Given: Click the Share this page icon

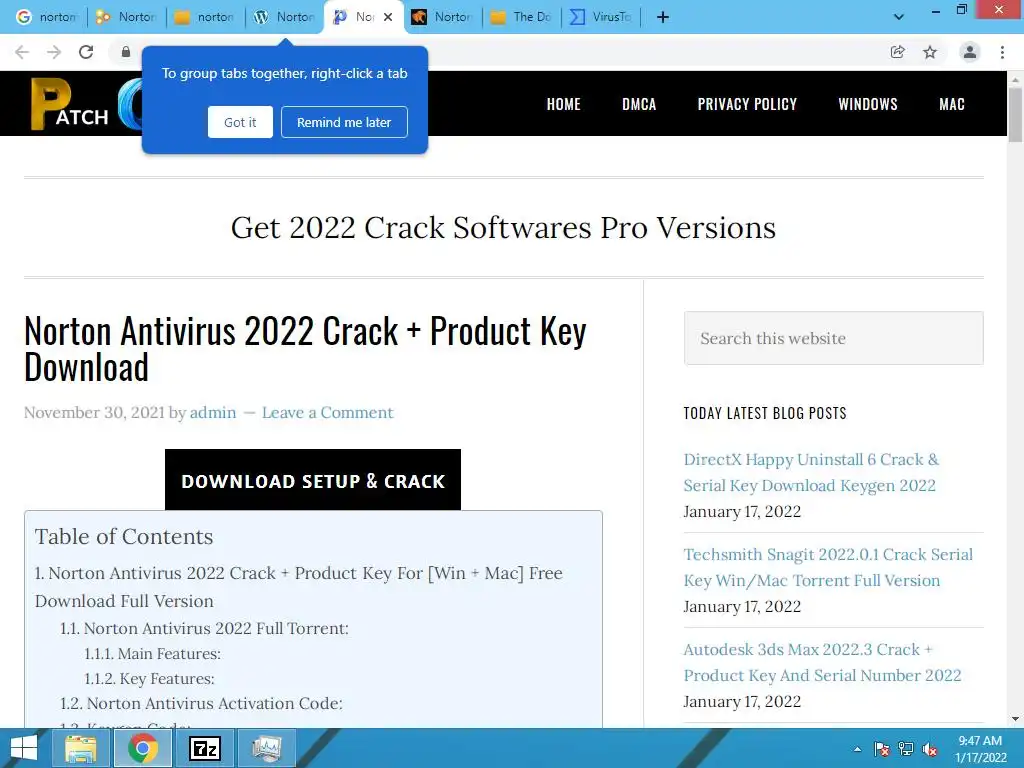Looking at the screenshot, I should click(x=898, y=52).
